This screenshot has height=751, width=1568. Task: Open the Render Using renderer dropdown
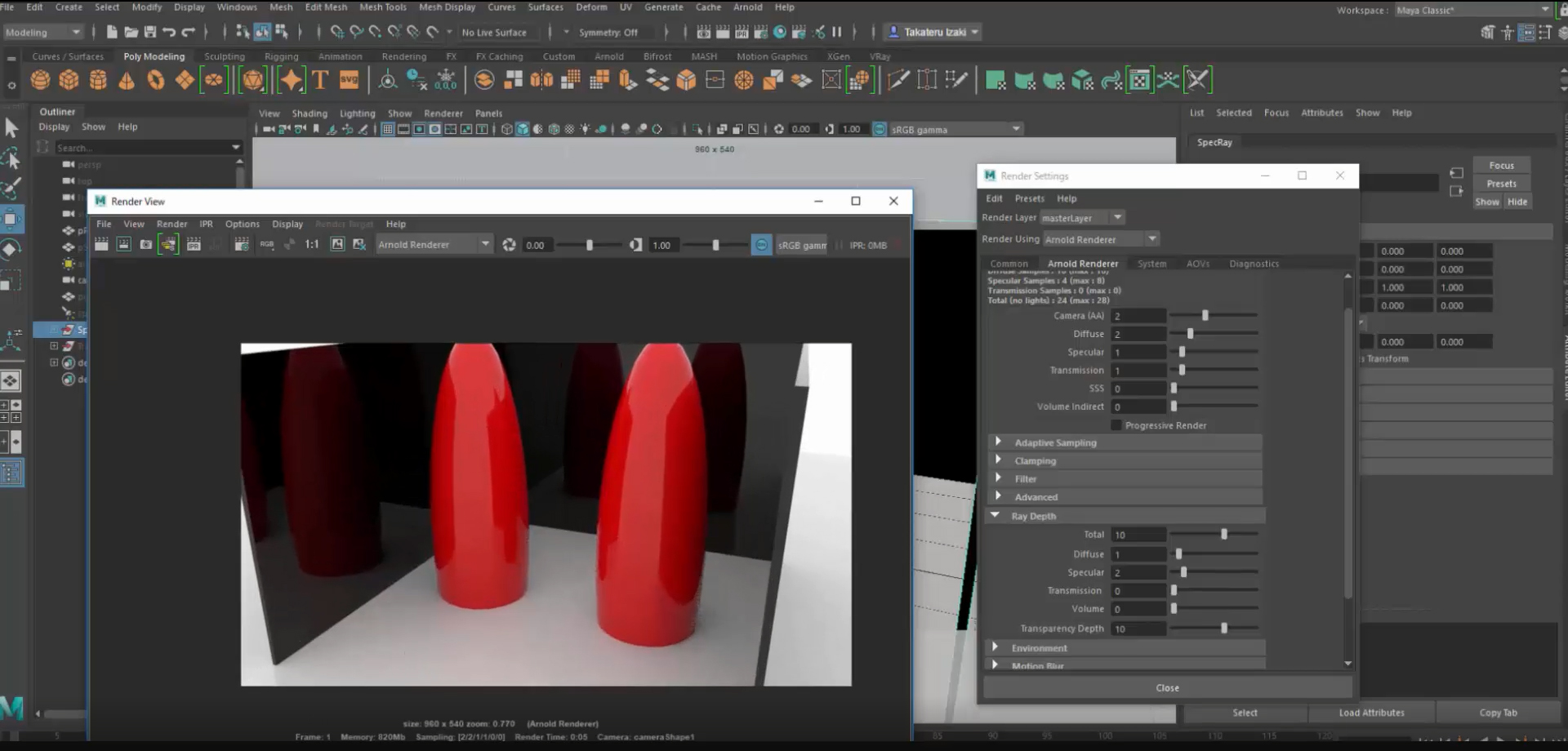point(1100,239)
